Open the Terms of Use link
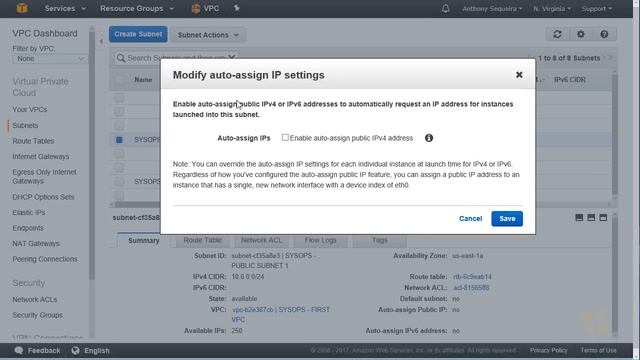The image size is (640, 360). [598, 350]
